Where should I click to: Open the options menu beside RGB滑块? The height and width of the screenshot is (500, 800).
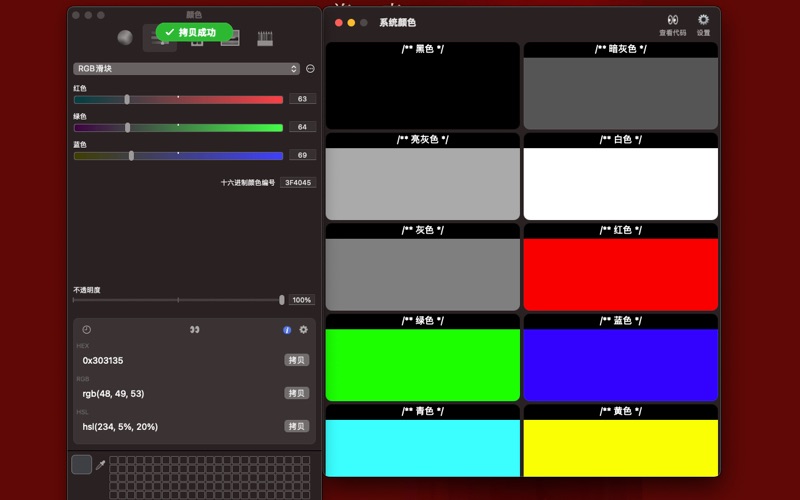pos(310,69)
